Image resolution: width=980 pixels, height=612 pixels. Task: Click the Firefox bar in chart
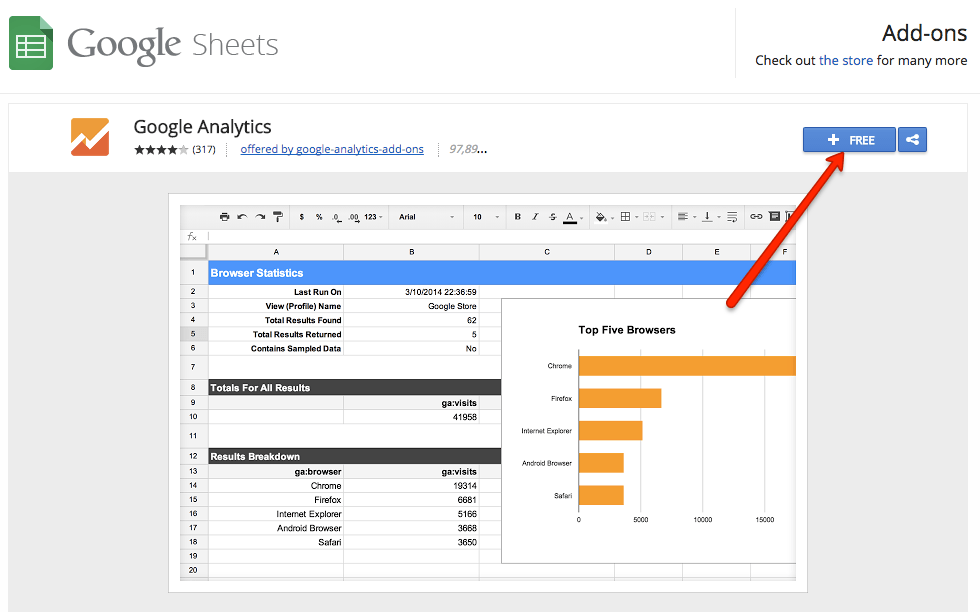coord(620,398)
